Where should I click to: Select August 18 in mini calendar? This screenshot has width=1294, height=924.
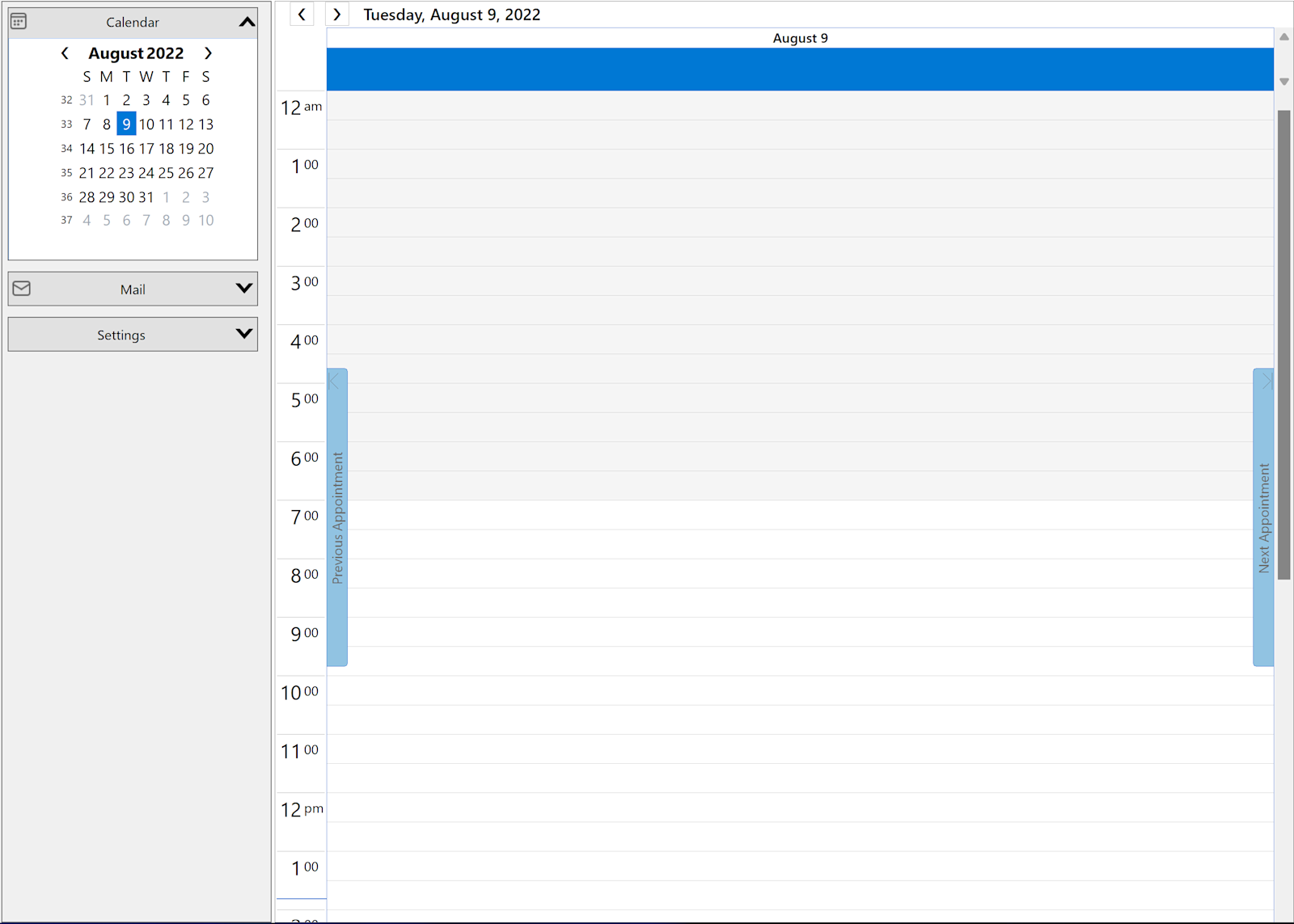point(167,149)
